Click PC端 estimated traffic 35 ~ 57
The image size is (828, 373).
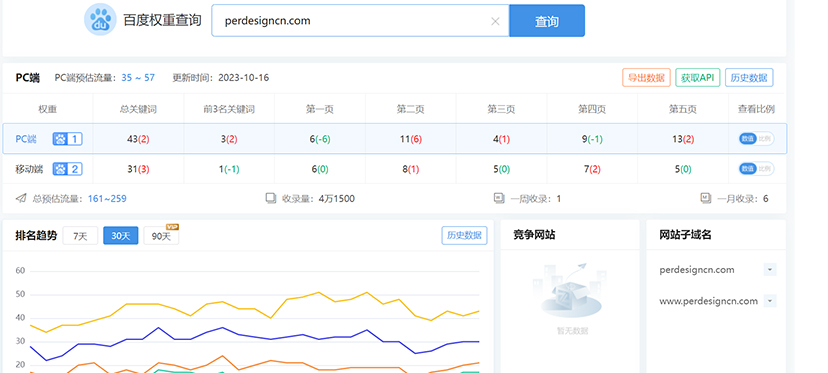pos(138,78)
